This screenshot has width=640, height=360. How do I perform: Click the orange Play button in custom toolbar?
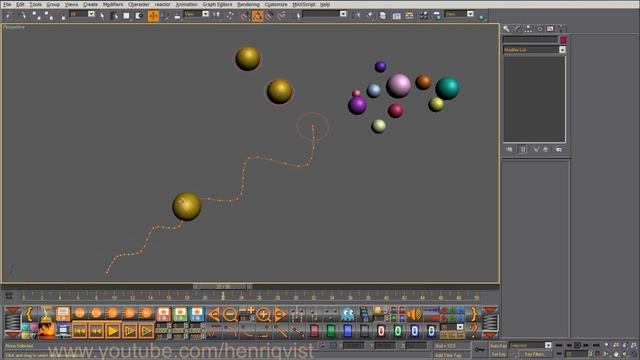coord(113,331)
